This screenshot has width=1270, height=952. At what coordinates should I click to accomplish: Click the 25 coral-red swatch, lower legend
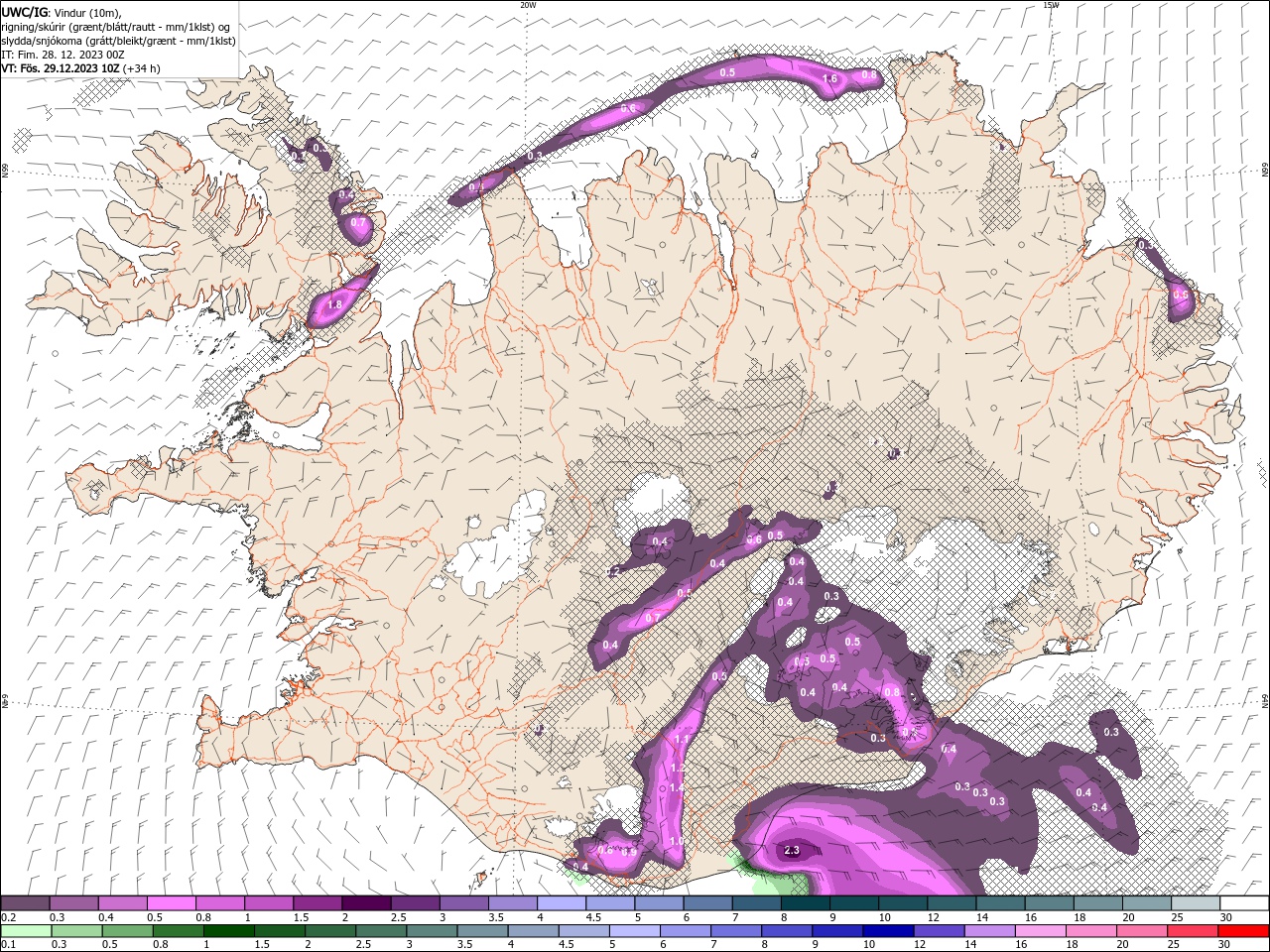pyautogui.click(x=1192, y=930)
